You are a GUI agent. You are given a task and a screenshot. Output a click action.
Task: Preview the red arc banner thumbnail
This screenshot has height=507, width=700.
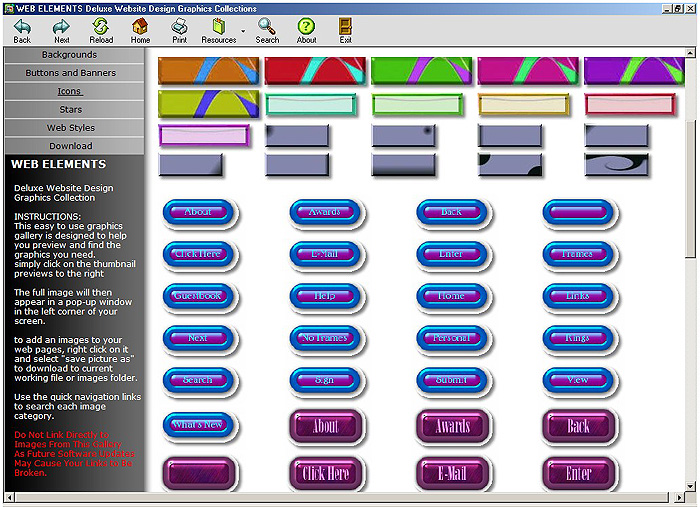[315, 71]
